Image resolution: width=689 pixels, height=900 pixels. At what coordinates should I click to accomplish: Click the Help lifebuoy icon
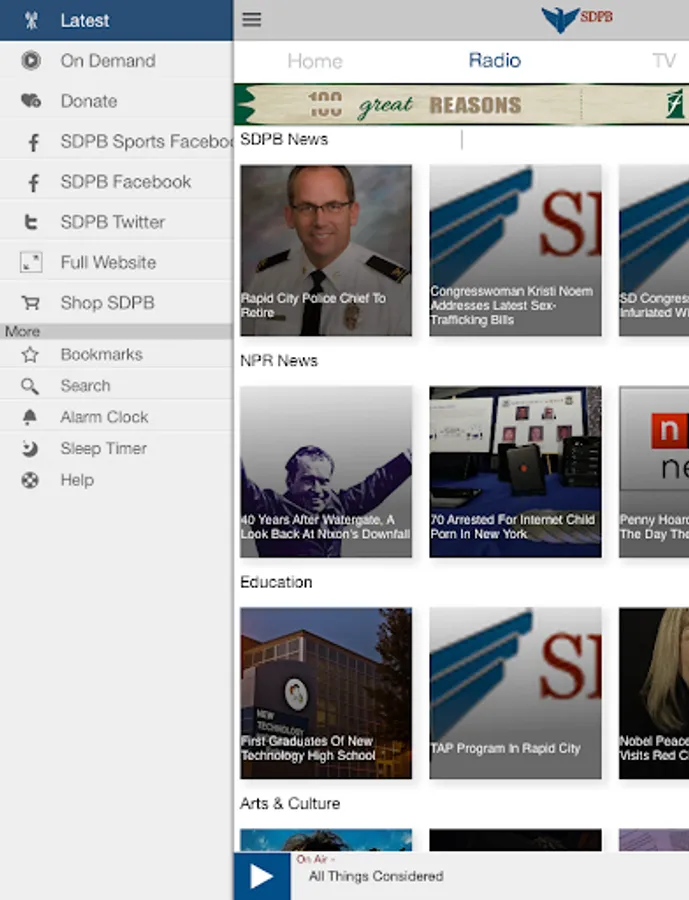coord(30,480)
